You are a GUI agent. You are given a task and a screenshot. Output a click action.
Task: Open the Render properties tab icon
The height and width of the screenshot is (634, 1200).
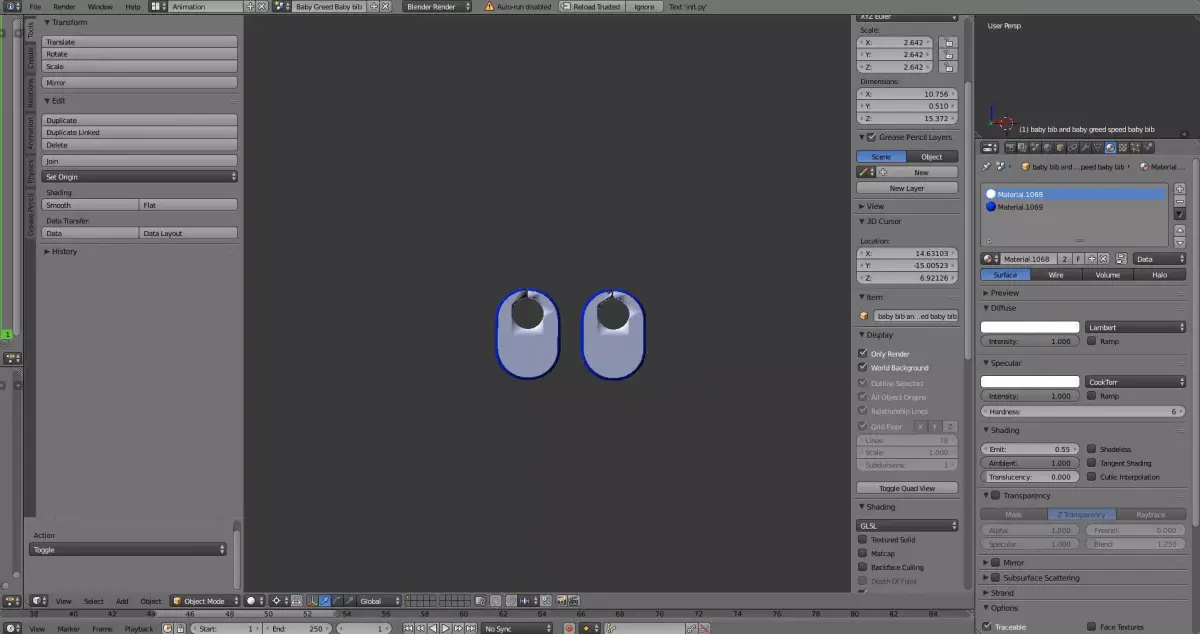pyautogui.click(x=1010, y=147)
